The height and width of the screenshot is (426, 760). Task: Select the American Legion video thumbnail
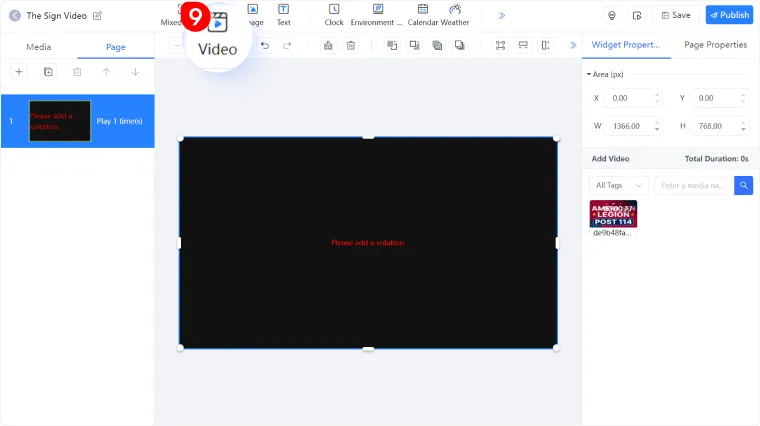(x=613, y=213)
